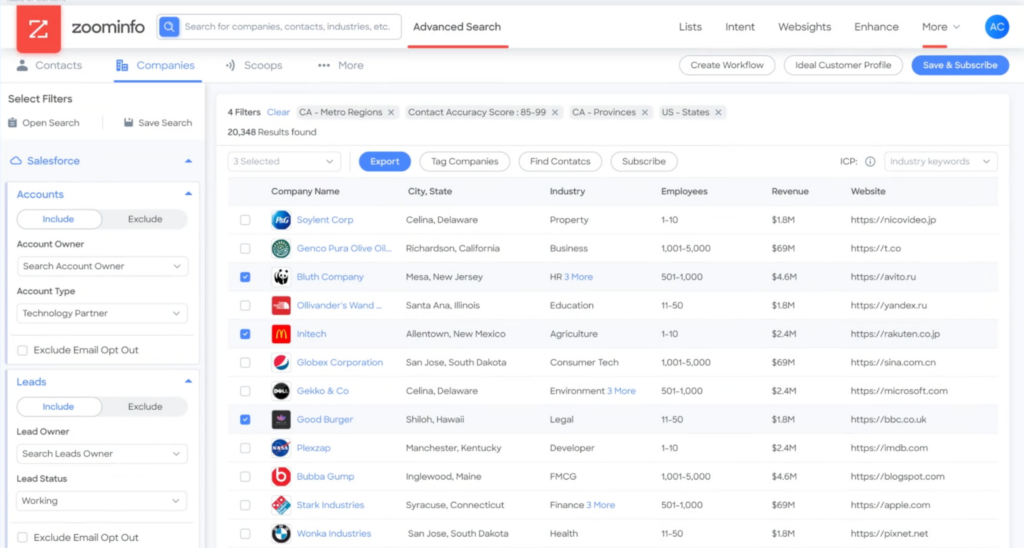Uncheck the Good Burger row checkbox
Viewport: 1024px width, 548px height.
pyautogui.click(x=245, y=419)
